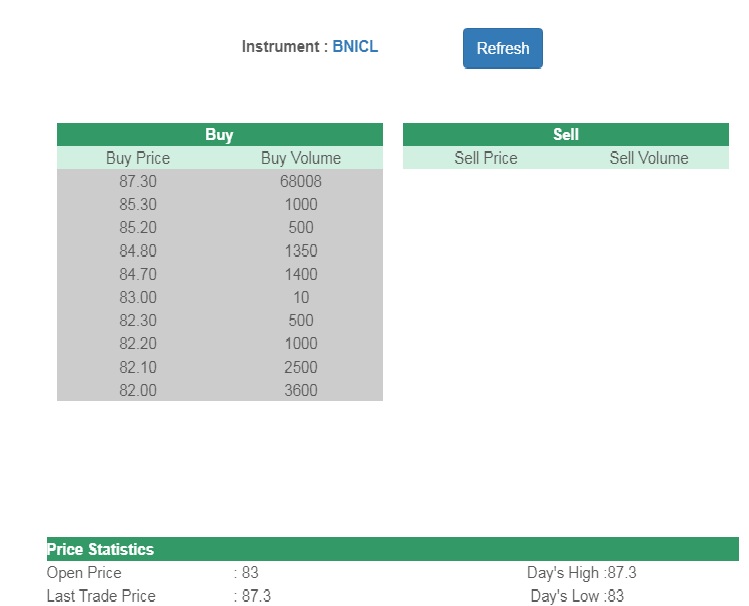Click the blue Refresh button
Image resolution: width=749 pixels, height=606 pixels.
502,48
